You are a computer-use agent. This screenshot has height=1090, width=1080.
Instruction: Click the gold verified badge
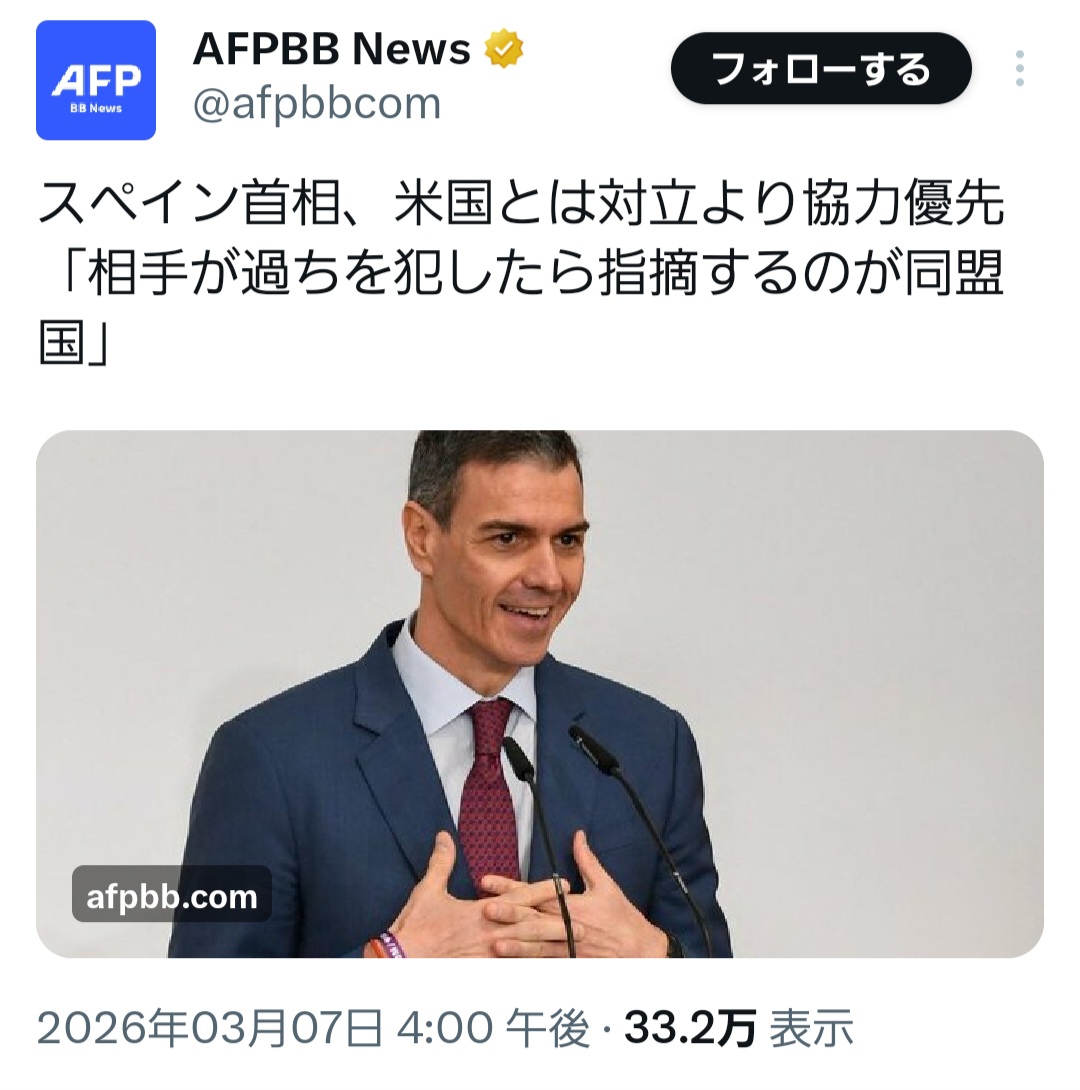tap(503, 49)
